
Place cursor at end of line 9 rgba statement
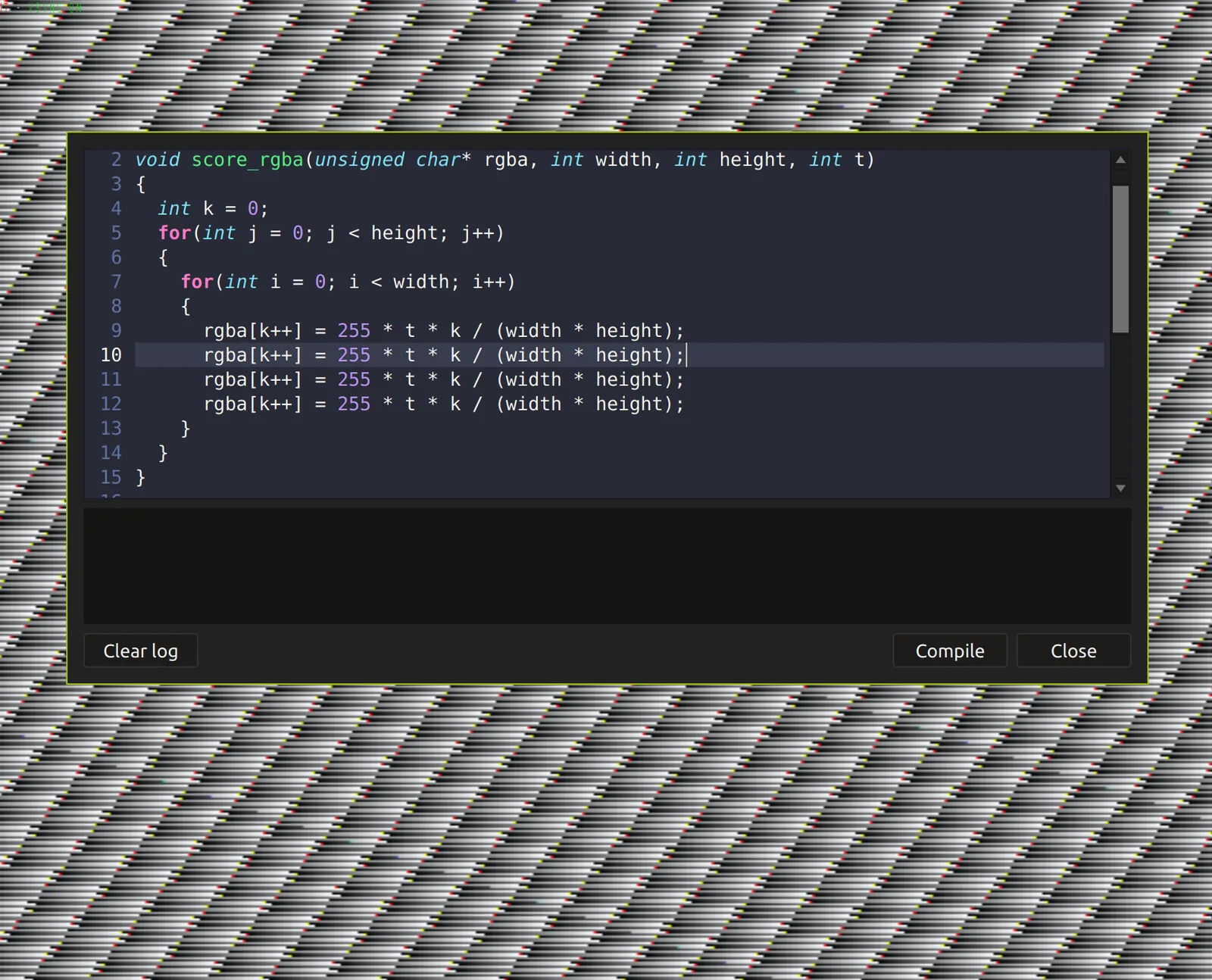point(684,331)
